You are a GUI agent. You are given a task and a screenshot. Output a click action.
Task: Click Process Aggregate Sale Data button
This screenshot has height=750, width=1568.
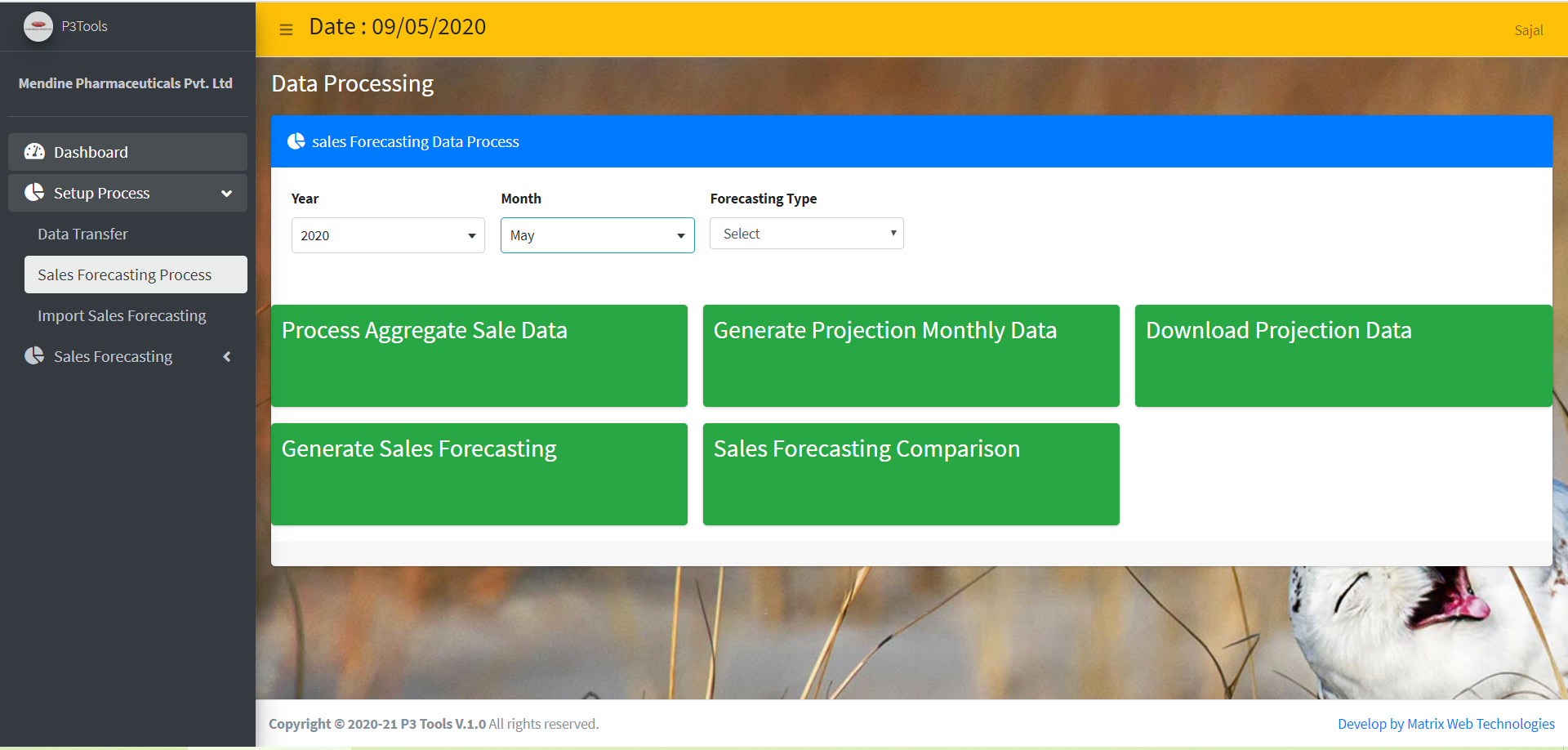[x=479, y=355]
